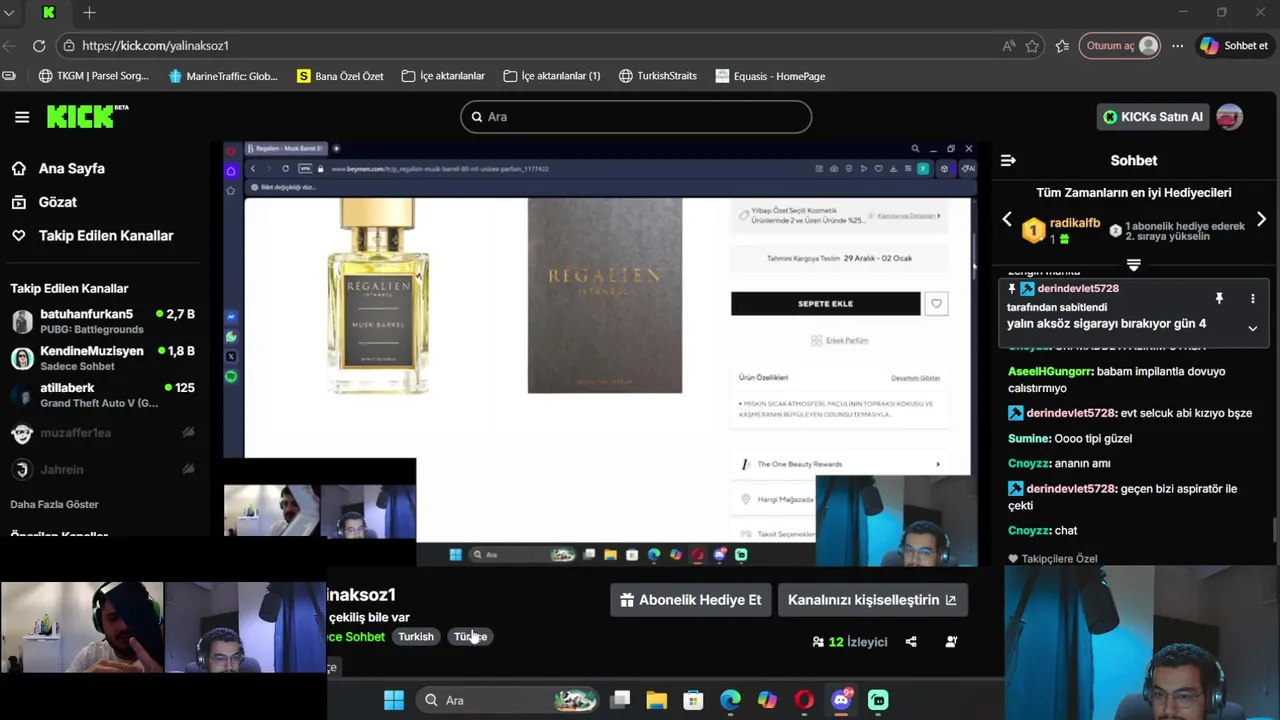Open Edge settings ellipsis menu
Screen dimensions: 1280x720
click(1178, 46)
